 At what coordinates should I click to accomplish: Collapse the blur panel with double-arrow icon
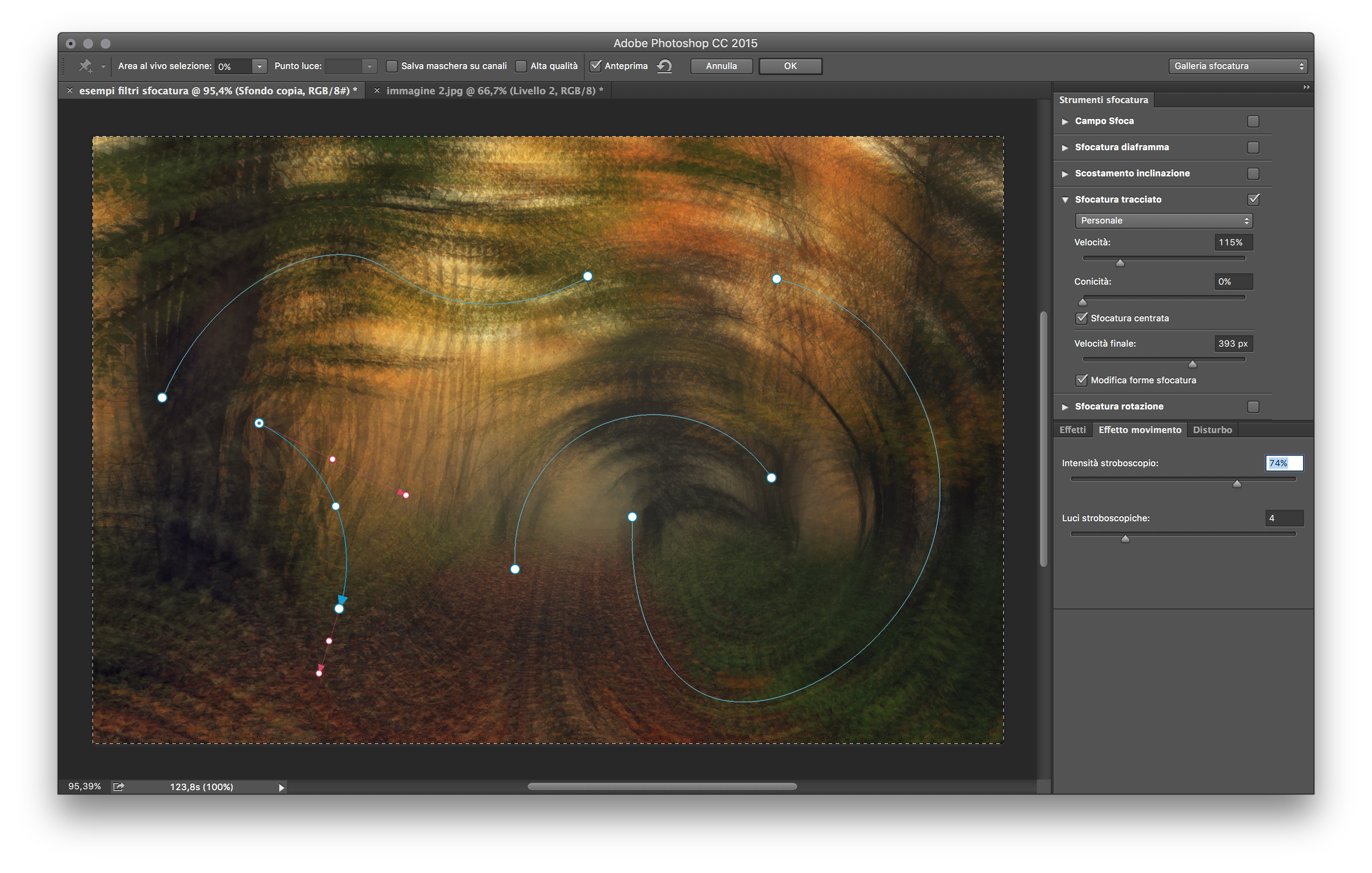[1306, 87]
